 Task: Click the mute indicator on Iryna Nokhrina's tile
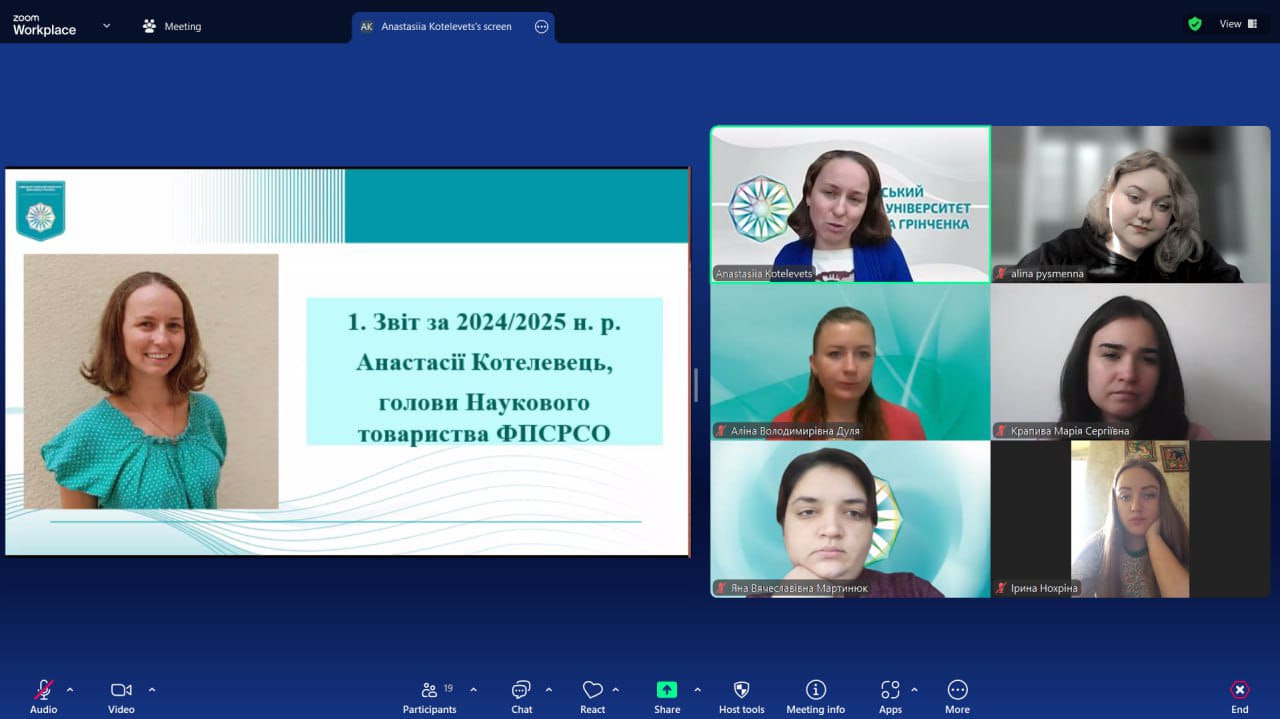point(1002,589)
